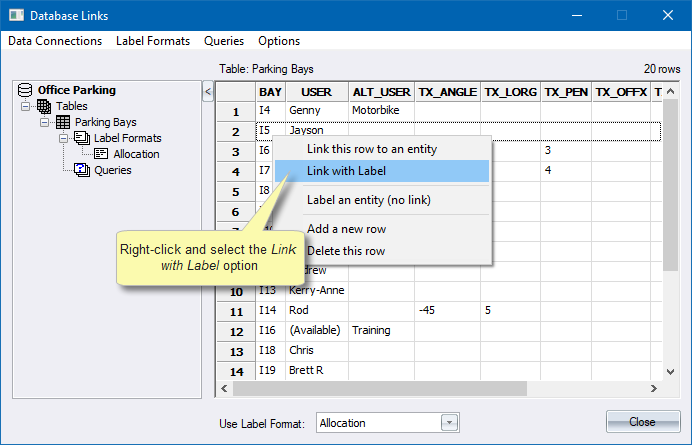This screenshot has width=692, height=445.
Task: Select the Parking Bays table icon
Action: point(62,122)
